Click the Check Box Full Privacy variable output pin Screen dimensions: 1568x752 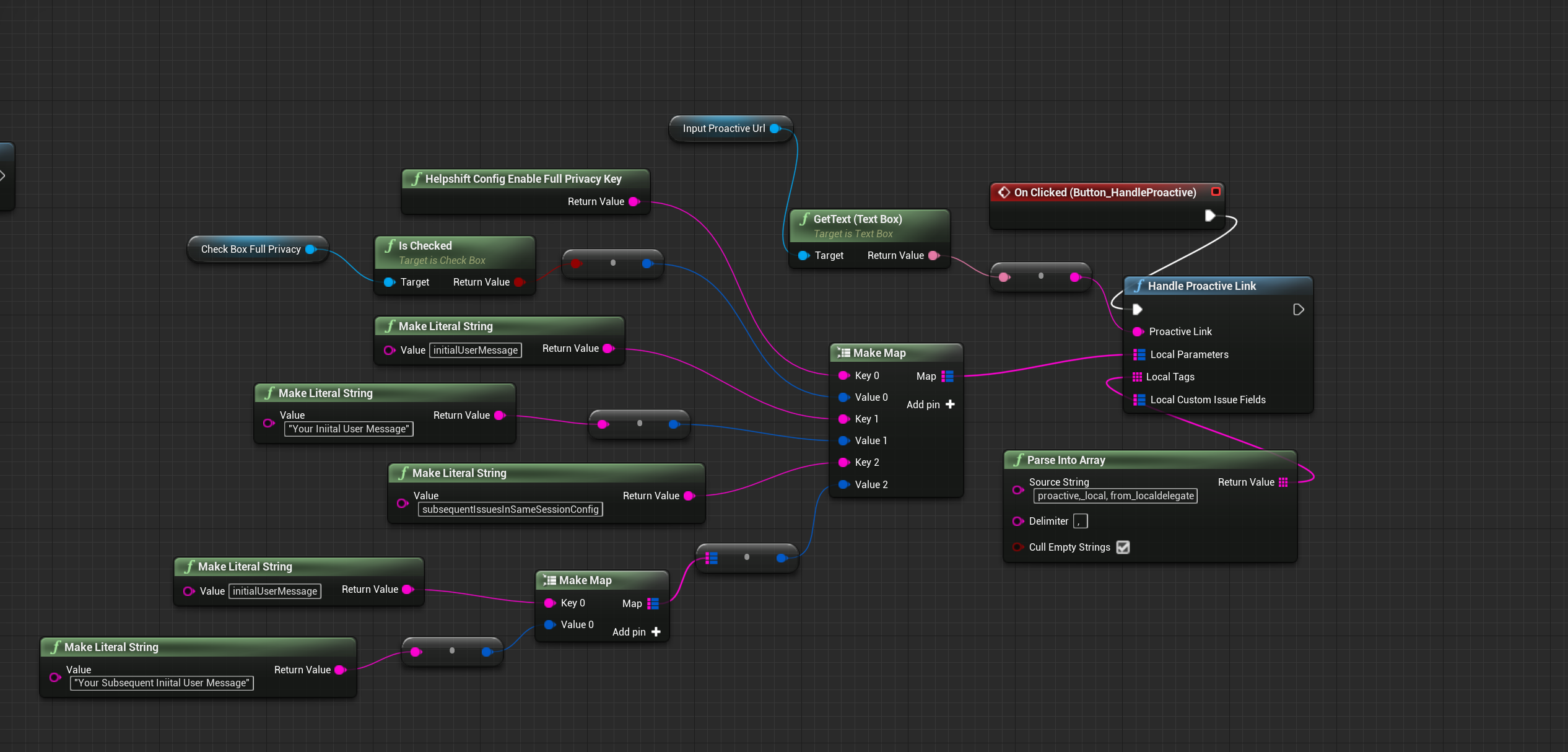point(310,249)
